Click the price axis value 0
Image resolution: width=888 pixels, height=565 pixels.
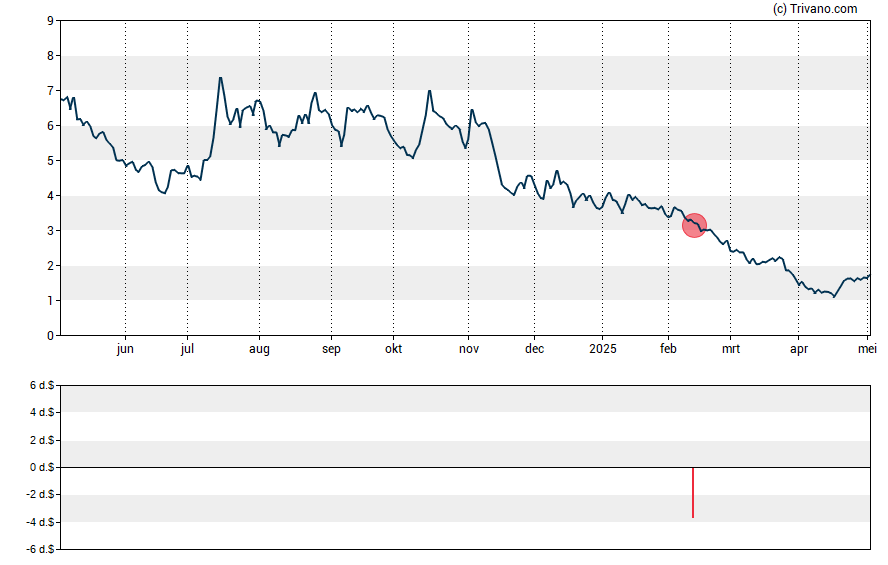click(x=51, y=336)
